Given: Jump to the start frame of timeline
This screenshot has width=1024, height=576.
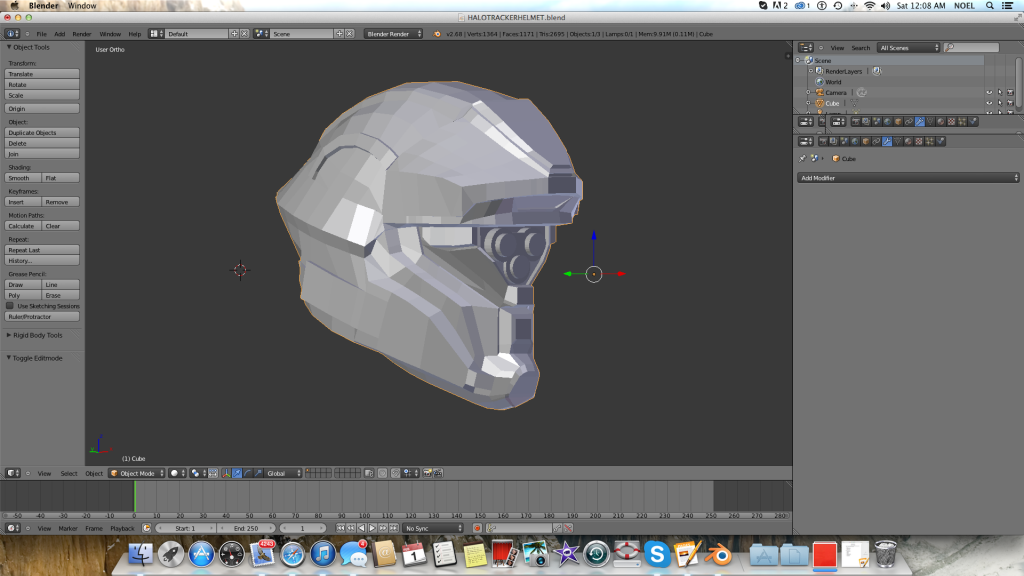Looking at the screenshot, I should (340, 528).
